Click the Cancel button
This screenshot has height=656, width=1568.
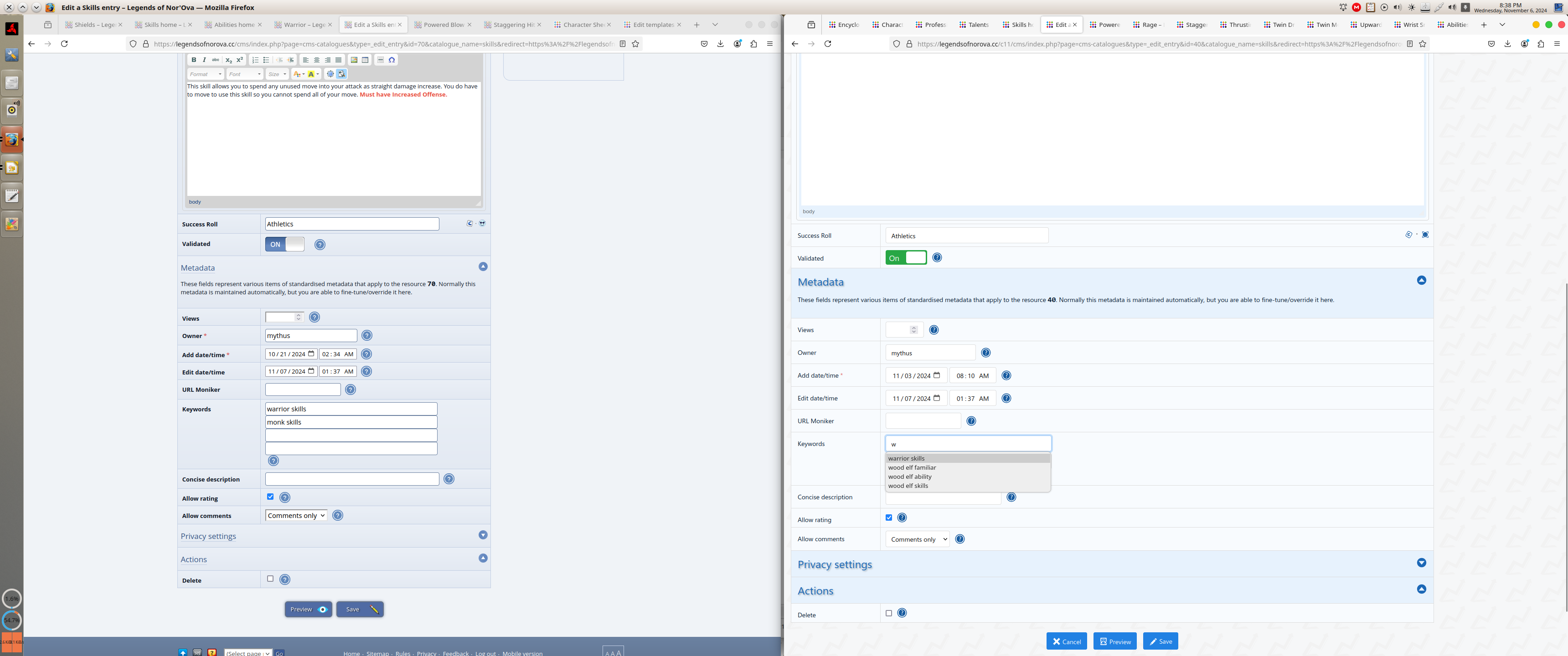pos(1066,641)
